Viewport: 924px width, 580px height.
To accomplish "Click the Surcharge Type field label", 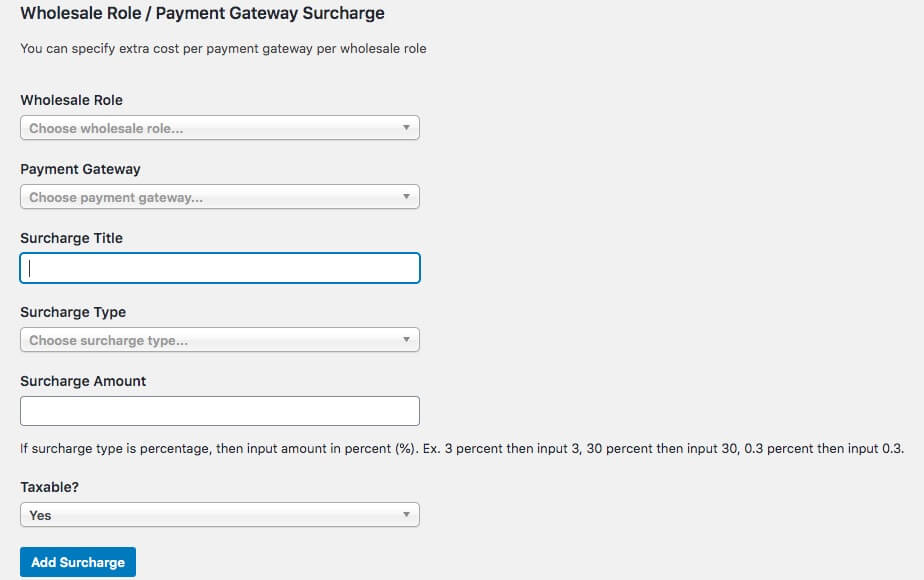I will point(73,312).
